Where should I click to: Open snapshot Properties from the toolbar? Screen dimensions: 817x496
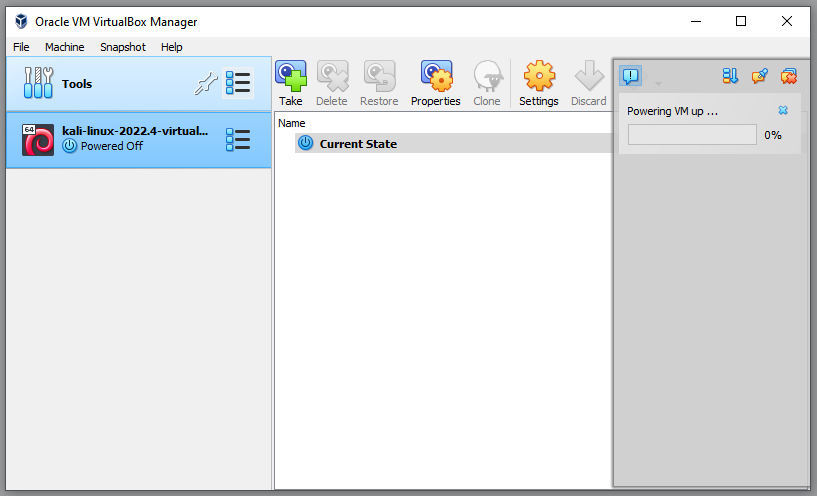point(436,77)
